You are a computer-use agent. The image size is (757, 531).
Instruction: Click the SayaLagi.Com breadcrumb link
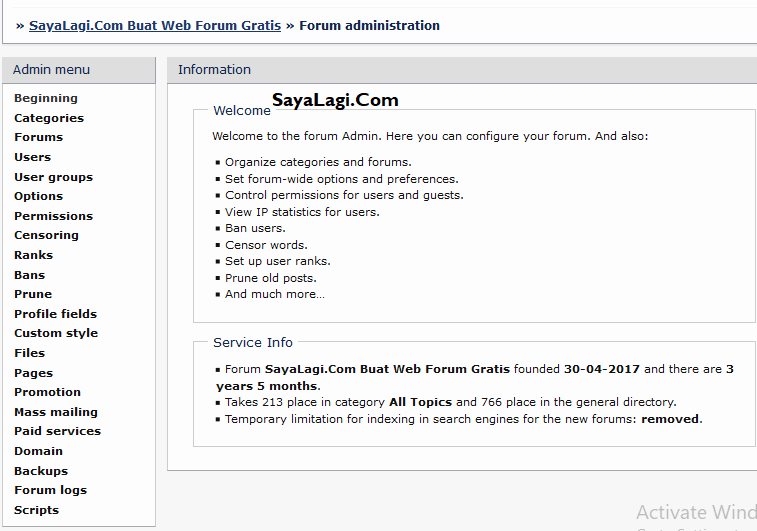[x=155, y=25]
